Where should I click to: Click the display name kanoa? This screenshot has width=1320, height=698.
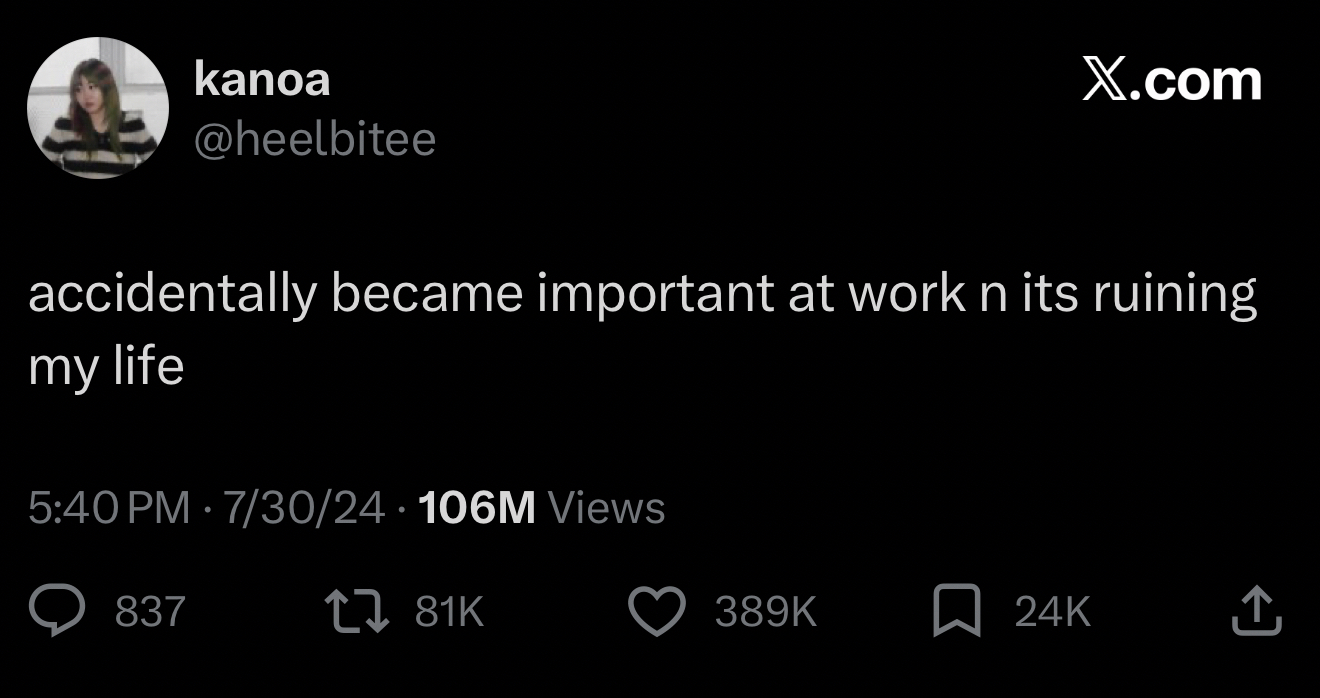(x=262, y=80)
